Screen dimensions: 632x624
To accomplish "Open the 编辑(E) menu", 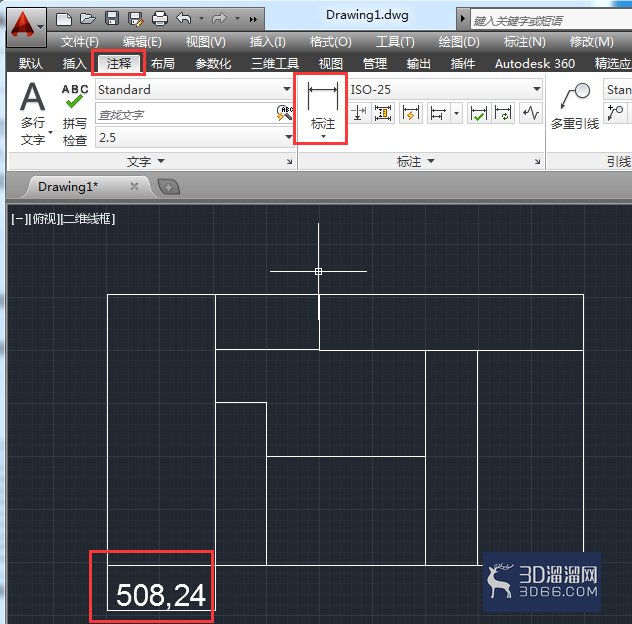I will [142, 42].
